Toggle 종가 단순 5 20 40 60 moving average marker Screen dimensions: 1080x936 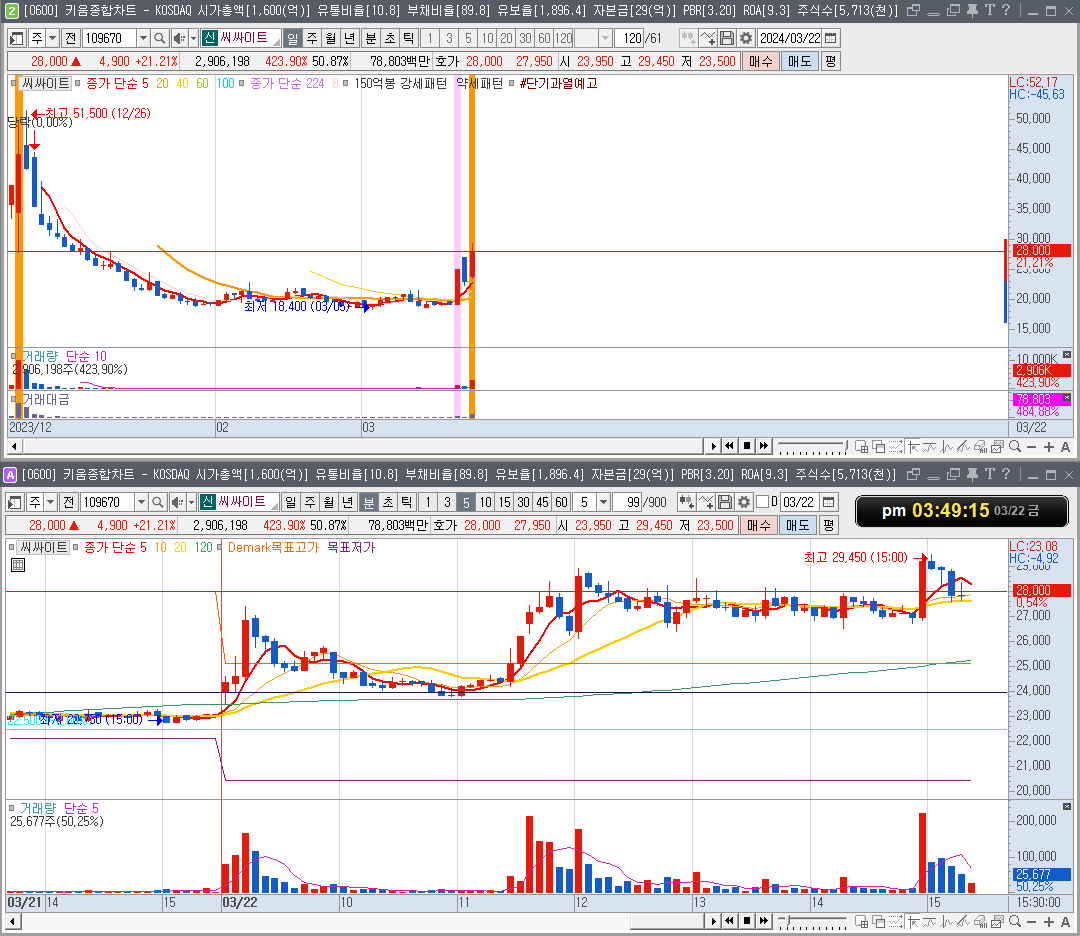tap(78, 83)
